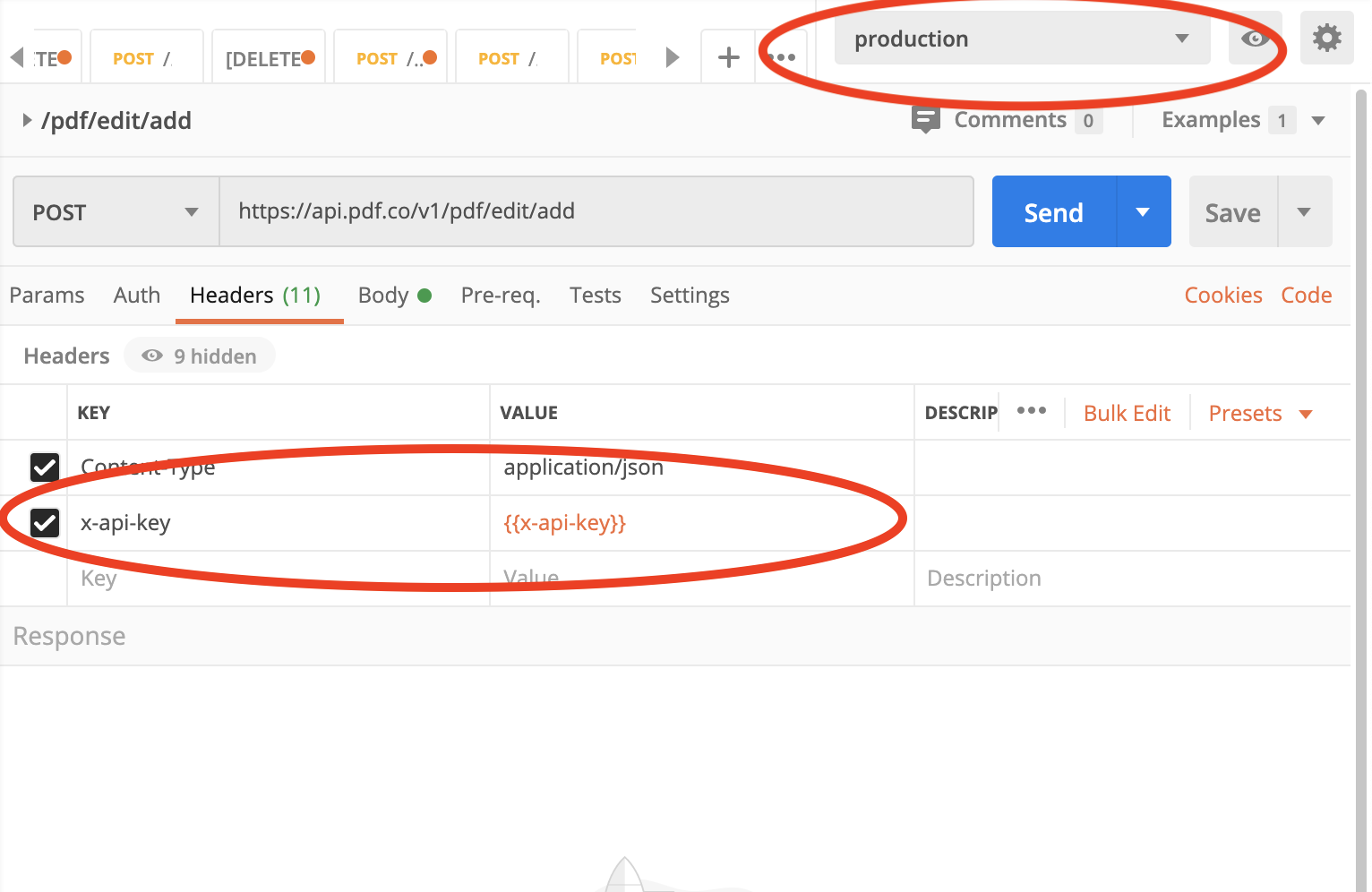The width and height of the screenshot is (1372, 892).
Task: Click the blue Send button
Action: point(1054,212)
